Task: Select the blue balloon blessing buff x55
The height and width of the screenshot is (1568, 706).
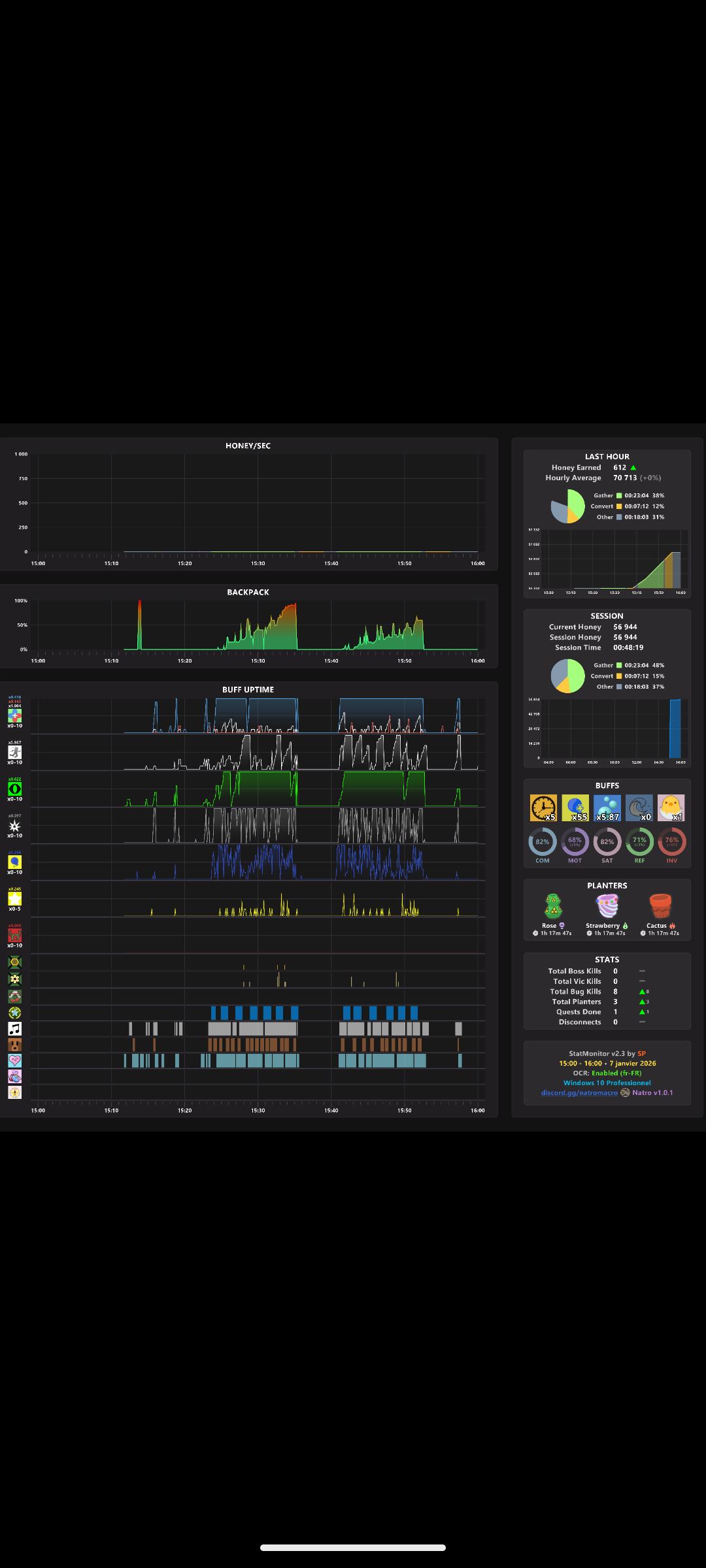Action: click(575, 808)
